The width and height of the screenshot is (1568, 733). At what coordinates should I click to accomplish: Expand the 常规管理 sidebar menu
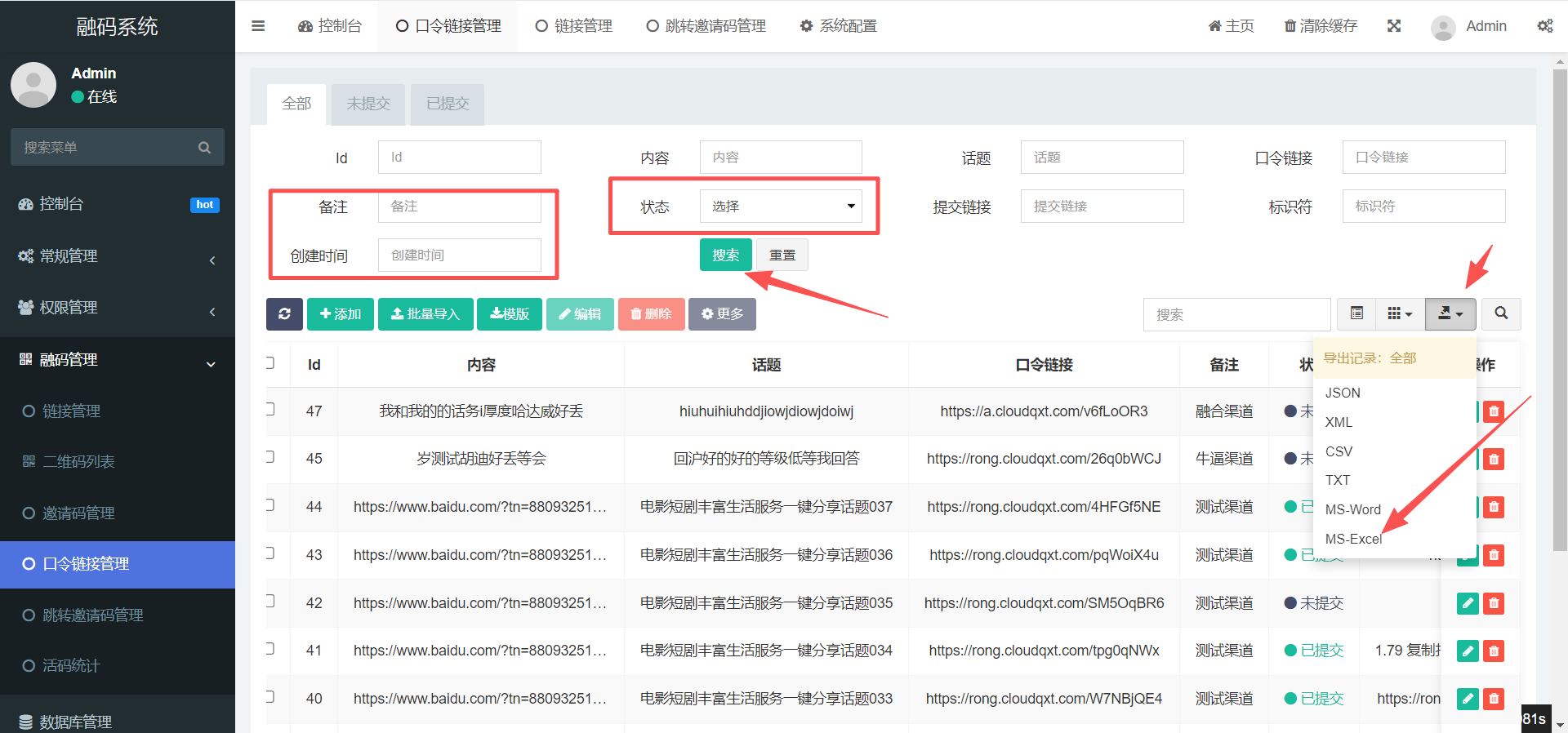[118, 256]
